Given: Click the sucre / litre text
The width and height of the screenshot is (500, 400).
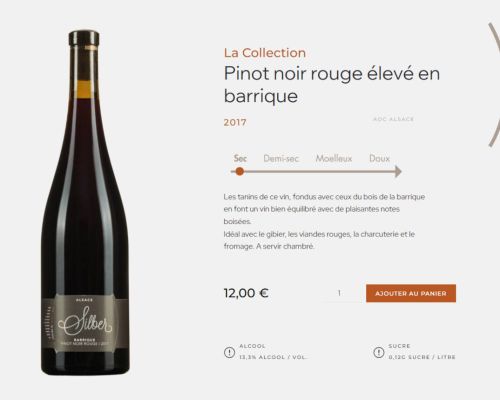Looking at the screenshot, I should [x=422, y=357].
